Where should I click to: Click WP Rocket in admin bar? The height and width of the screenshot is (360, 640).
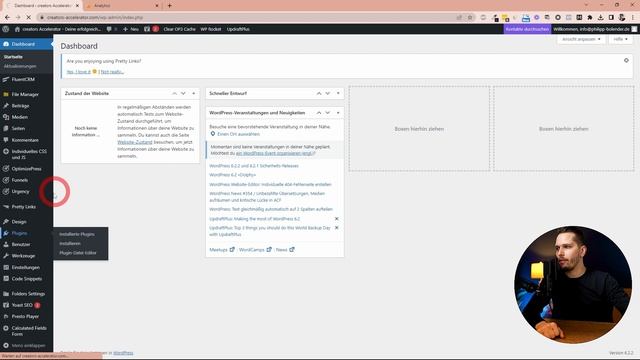(211, 29)
